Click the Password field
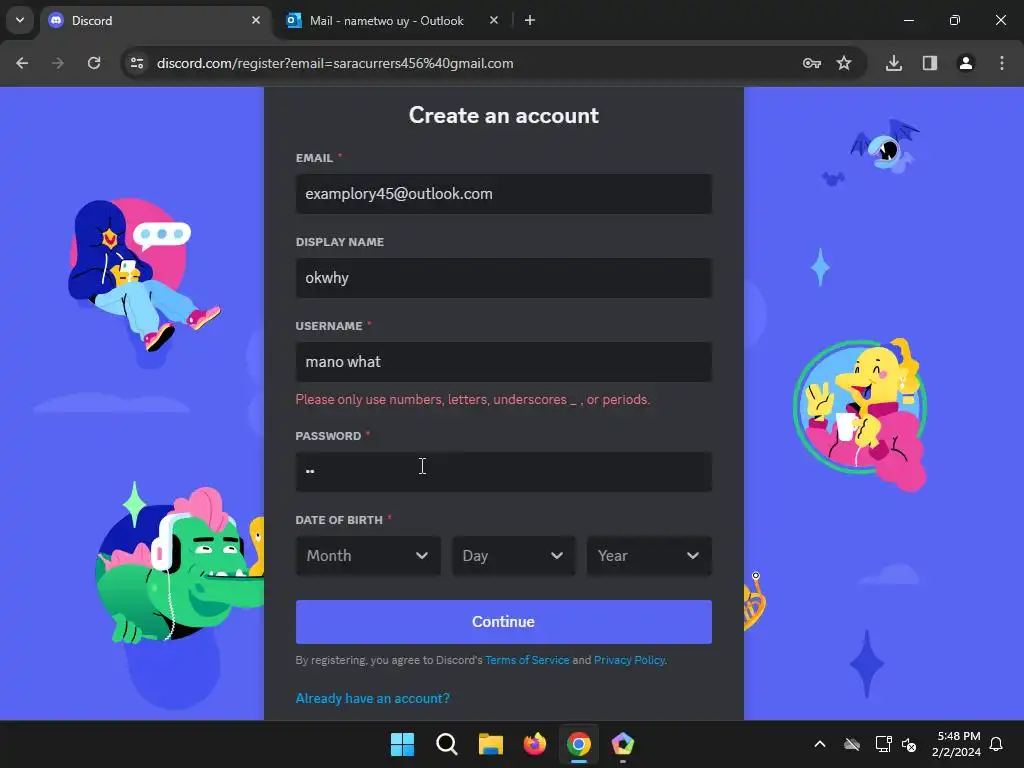The height and width of the screenshot is (768, 1024). click(x=504, y=472)
